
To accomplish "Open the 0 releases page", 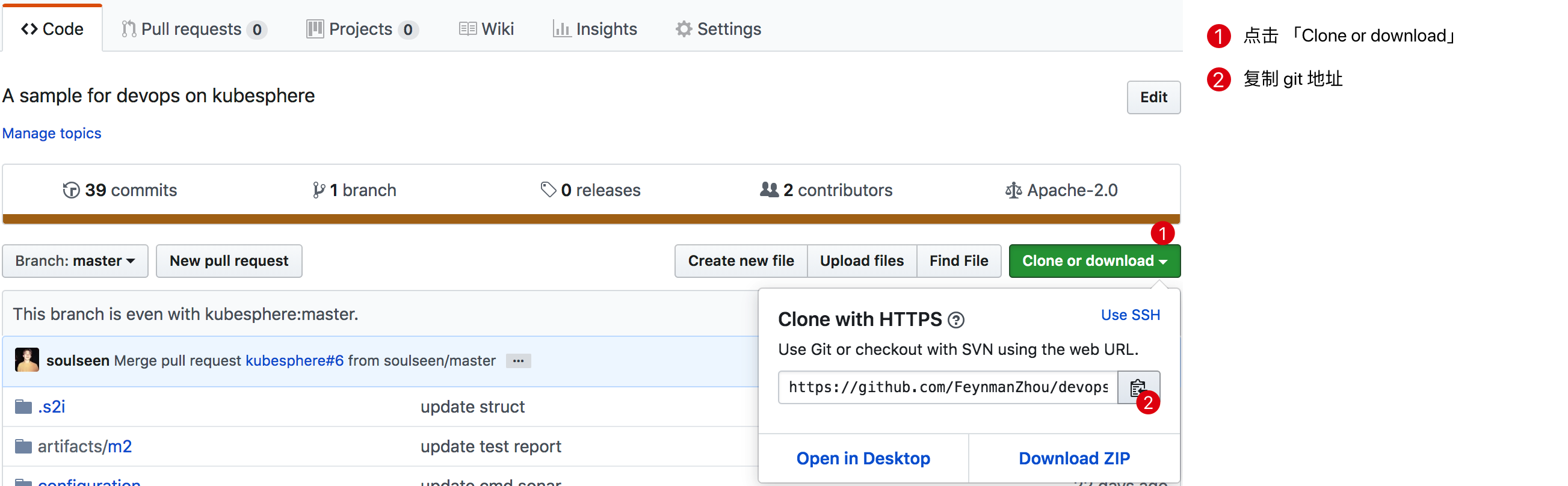I will click(x=590, y=191).
